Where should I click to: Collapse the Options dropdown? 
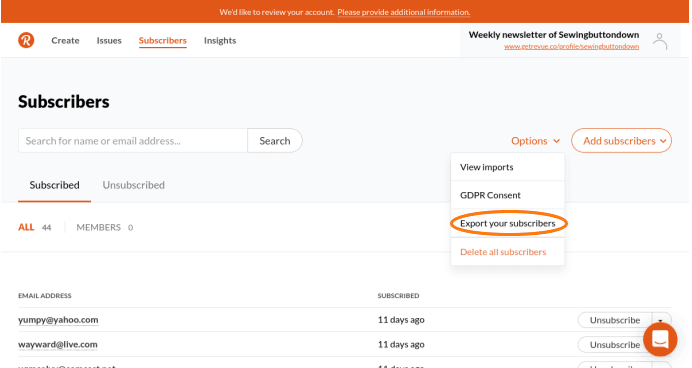[535, 141]
